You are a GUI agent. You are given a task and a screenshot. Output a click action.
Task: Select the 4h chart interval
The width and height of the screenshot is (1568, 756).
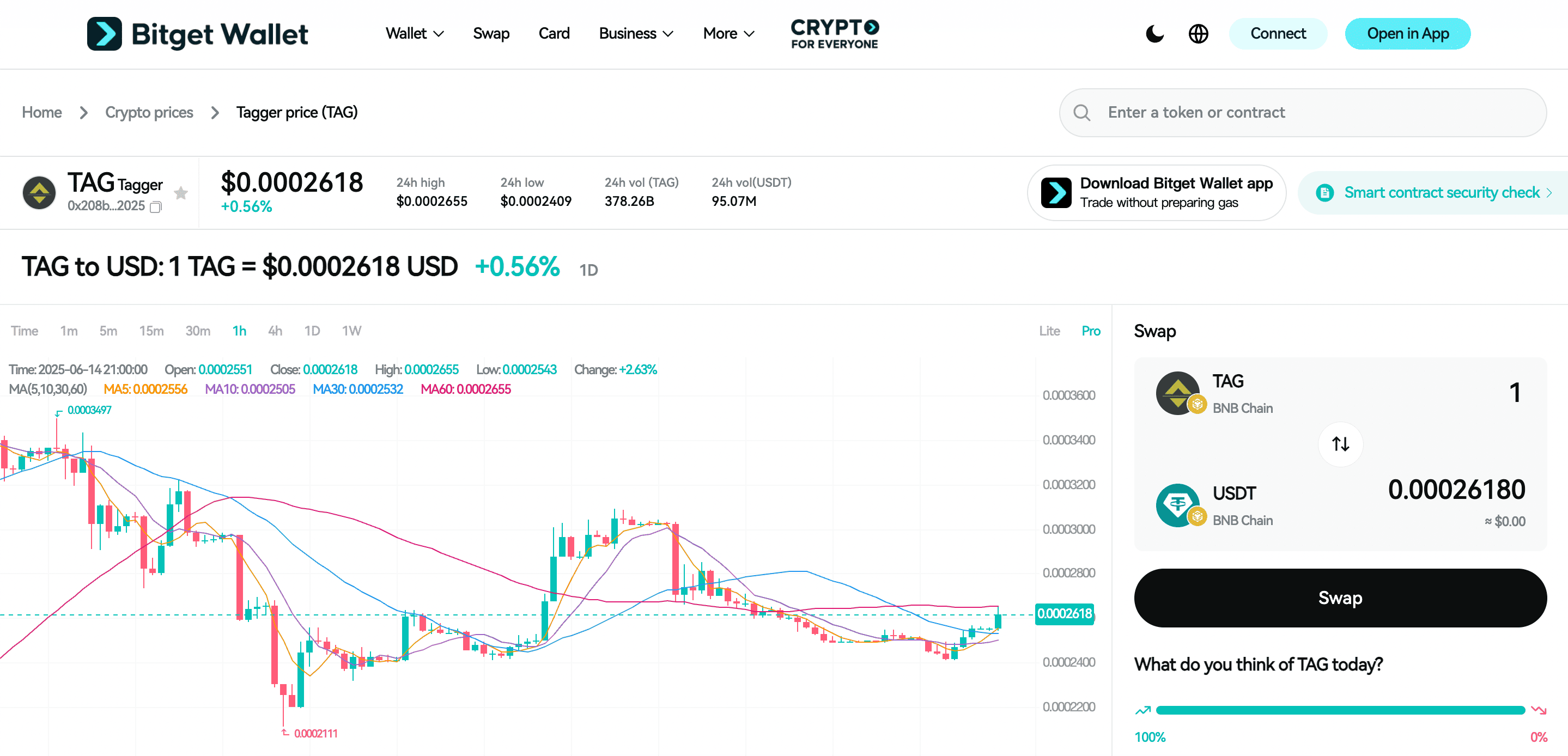[275, 331]
